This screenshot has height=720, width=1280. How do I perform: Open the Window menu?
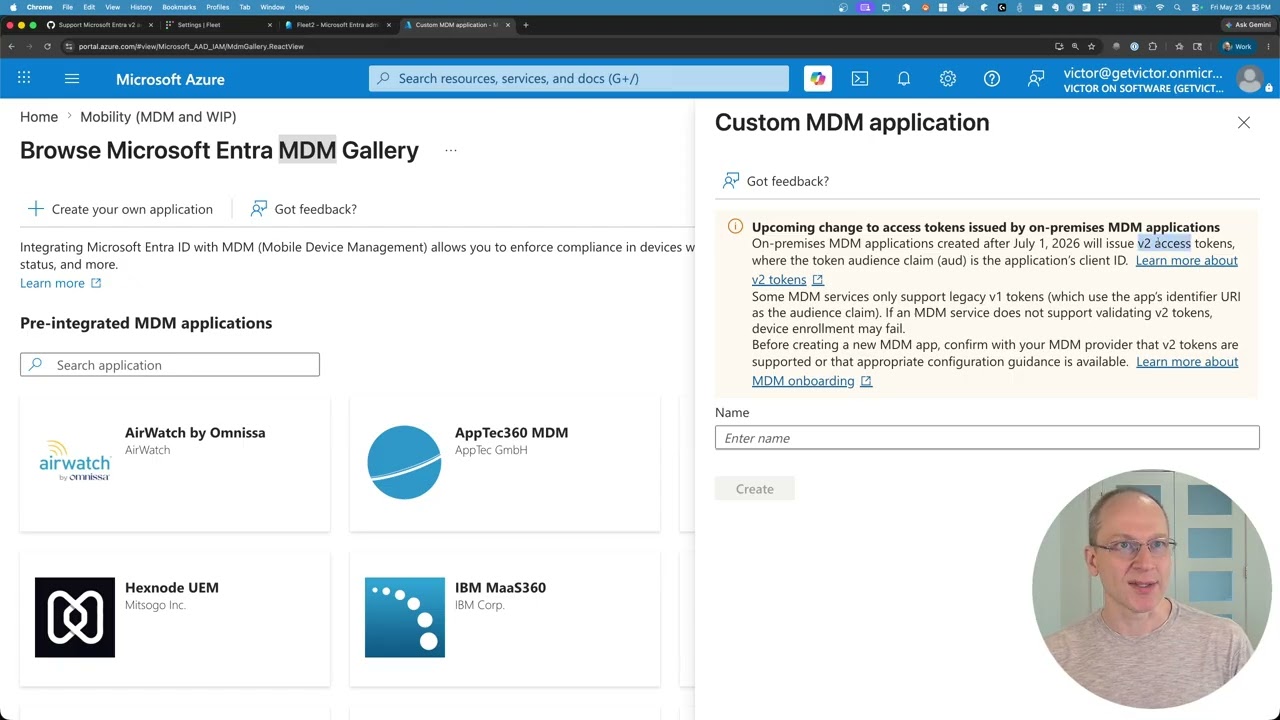(x=272, y=7)
